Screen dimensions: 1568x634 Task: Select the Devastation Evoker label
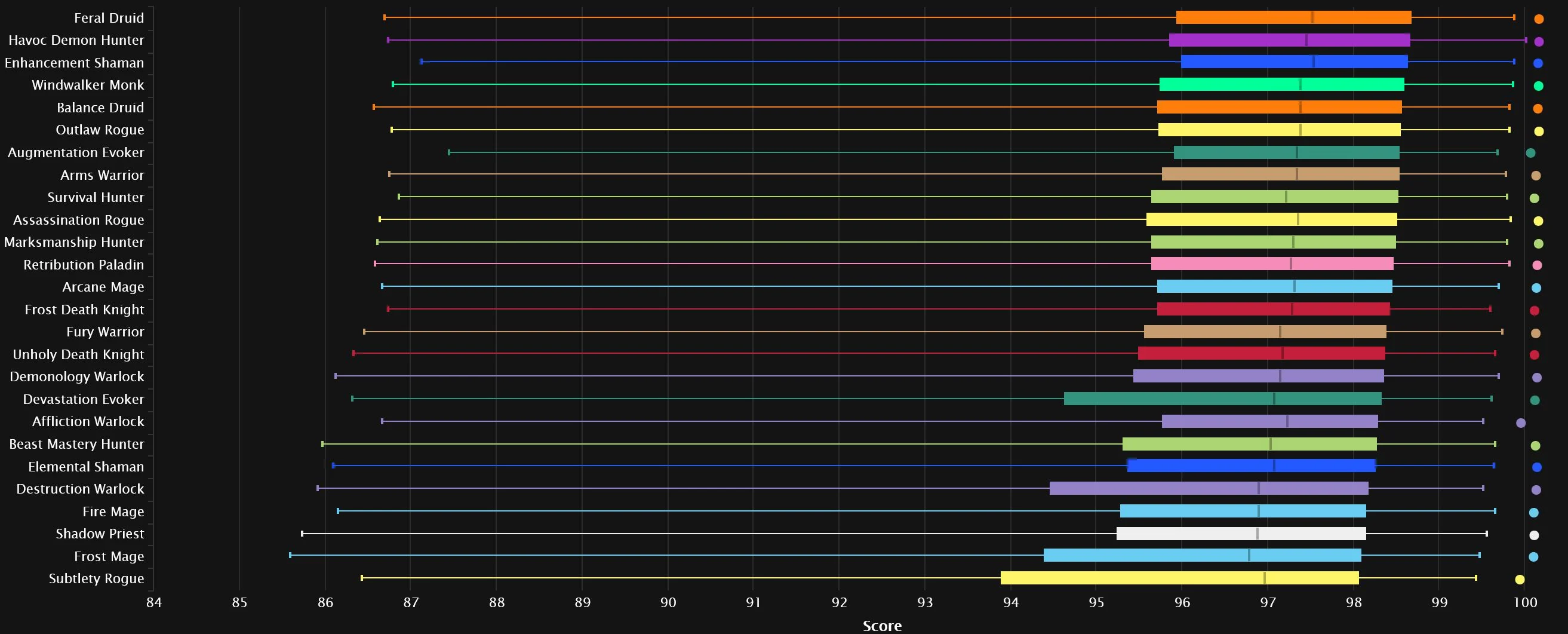click(x=84, y=399)
